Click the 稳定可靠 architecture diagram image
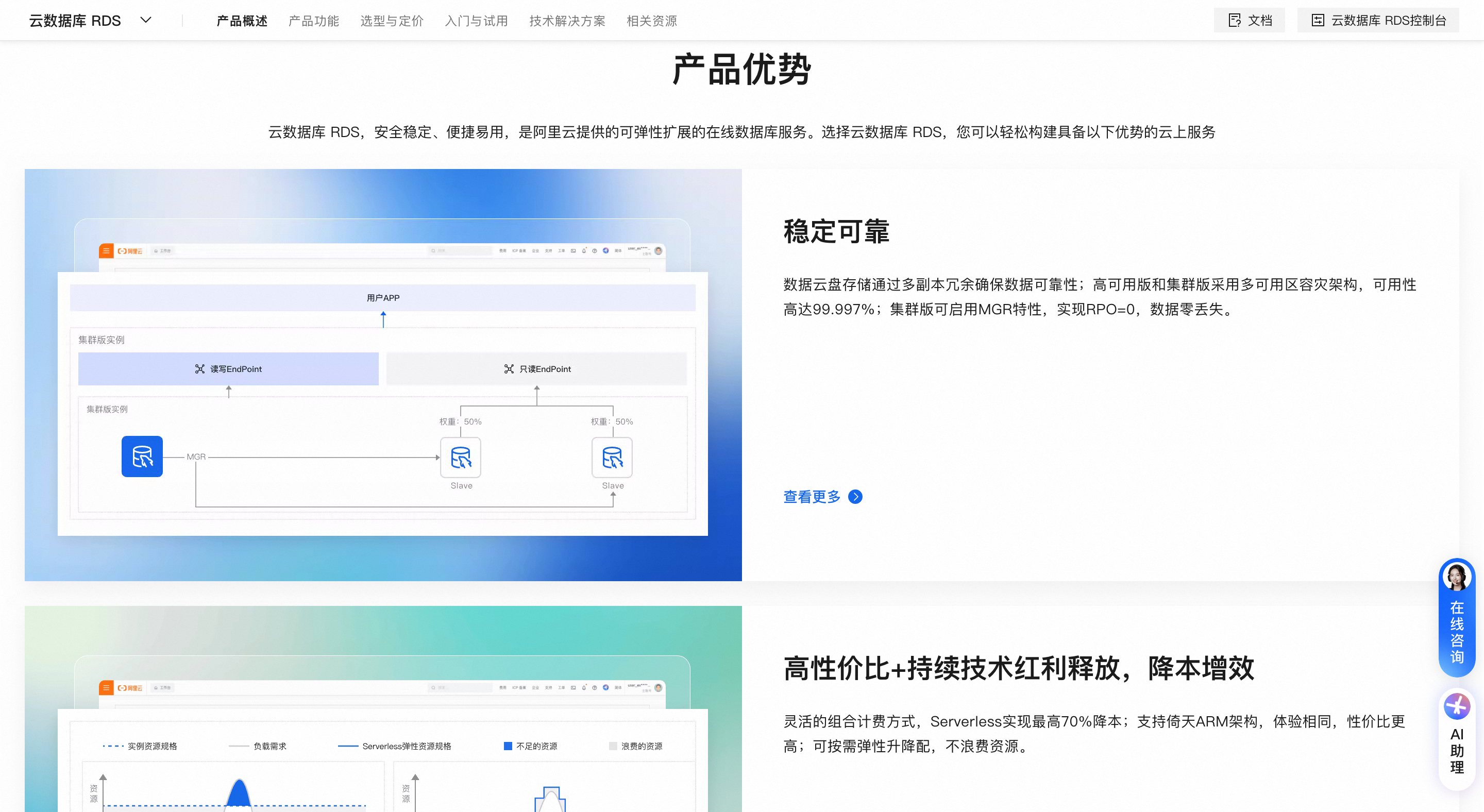The width and height of the screenshot is (1484, 812). [x=383, y=375]
